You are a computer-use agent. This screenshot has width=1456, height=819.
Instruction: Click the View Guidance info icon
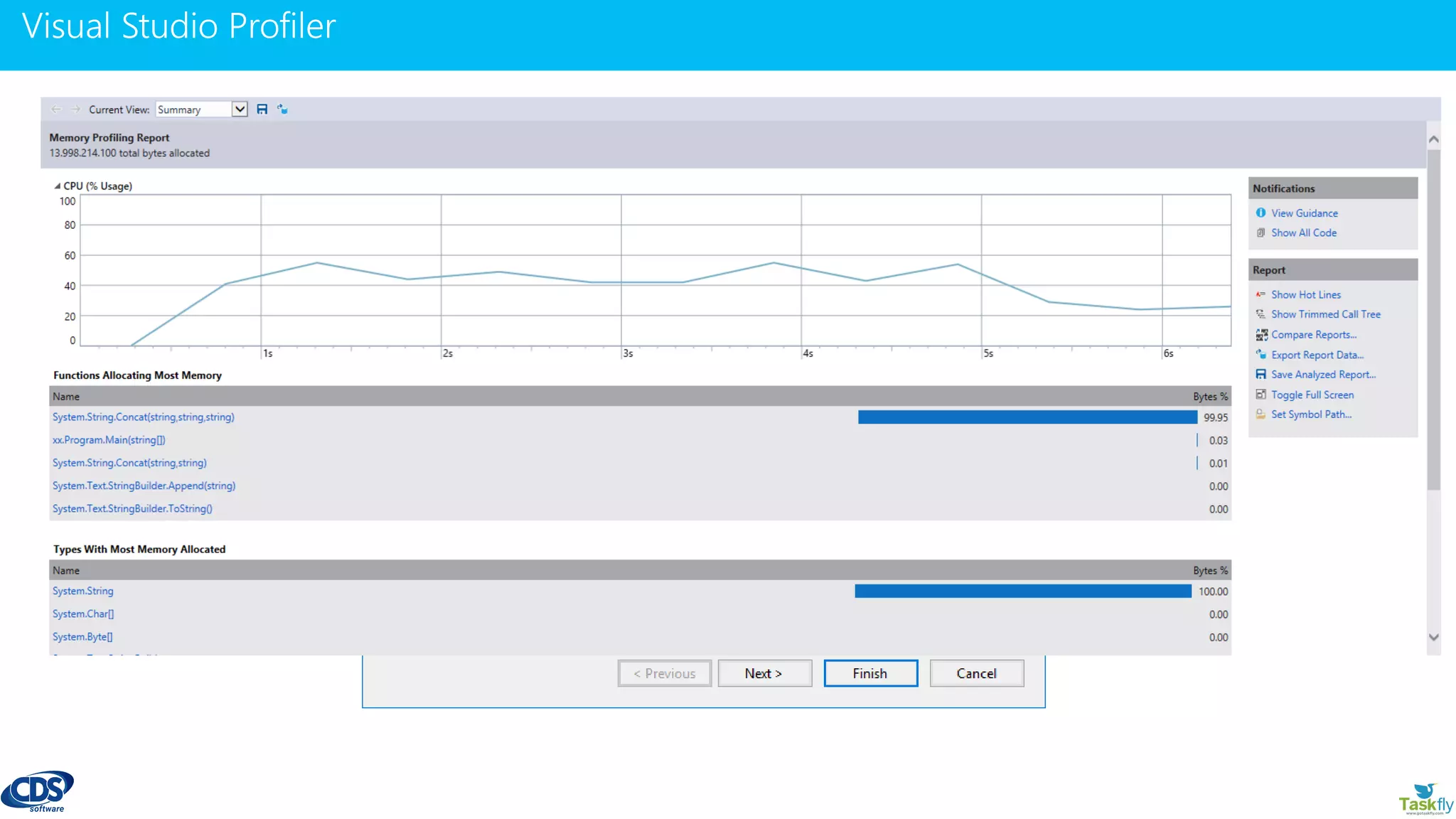1260,213
